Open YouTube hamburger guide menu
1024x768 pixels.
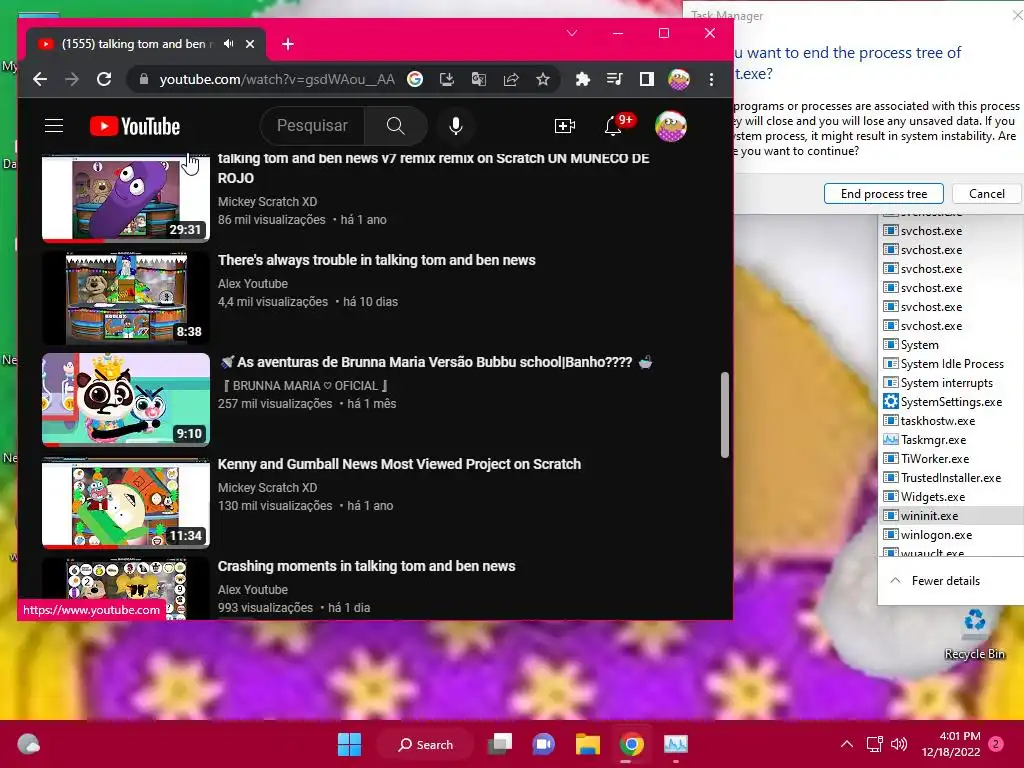[54, 126]
